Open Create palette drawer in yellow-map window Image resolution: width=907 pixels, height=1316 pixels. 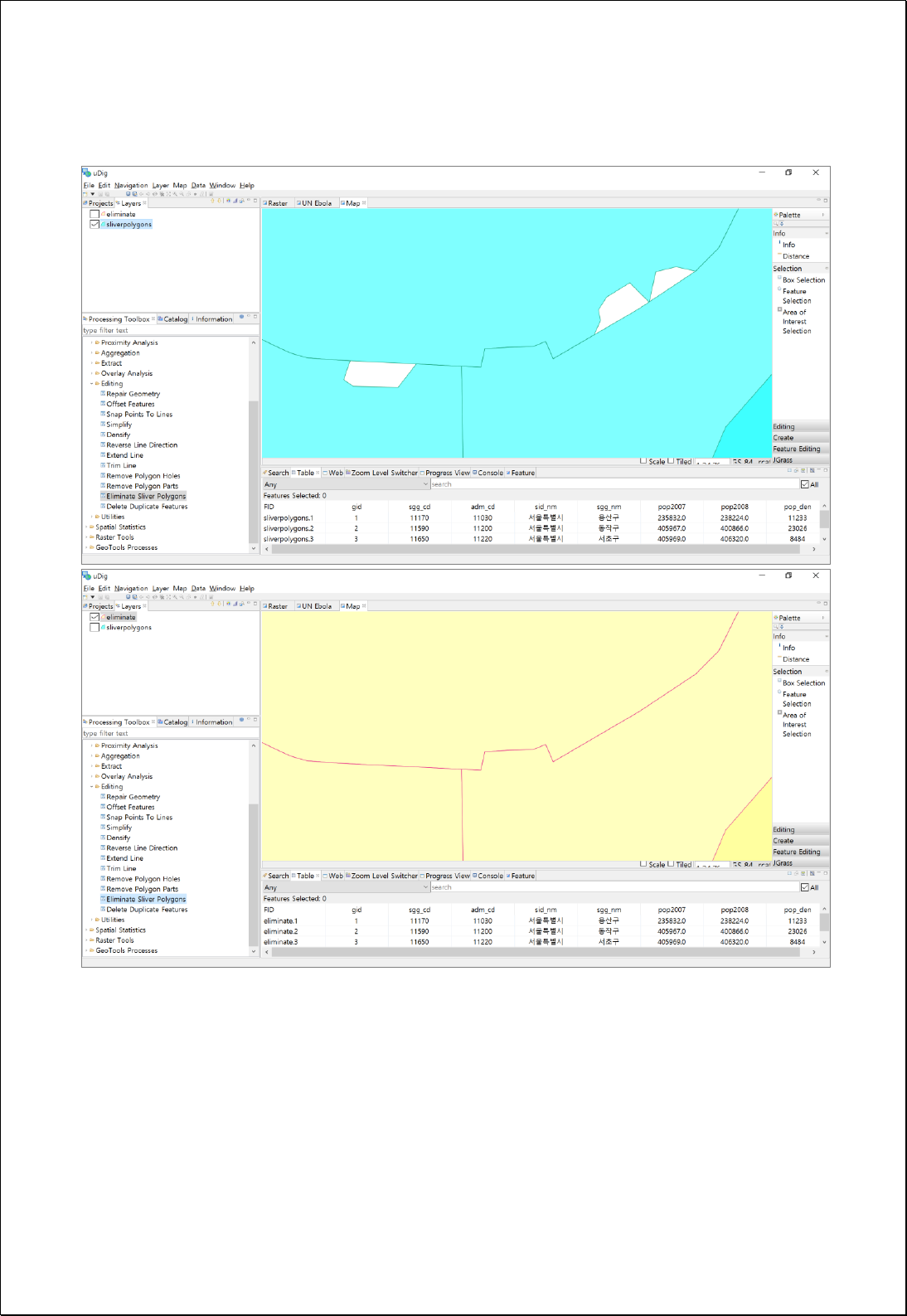(800, 841)
